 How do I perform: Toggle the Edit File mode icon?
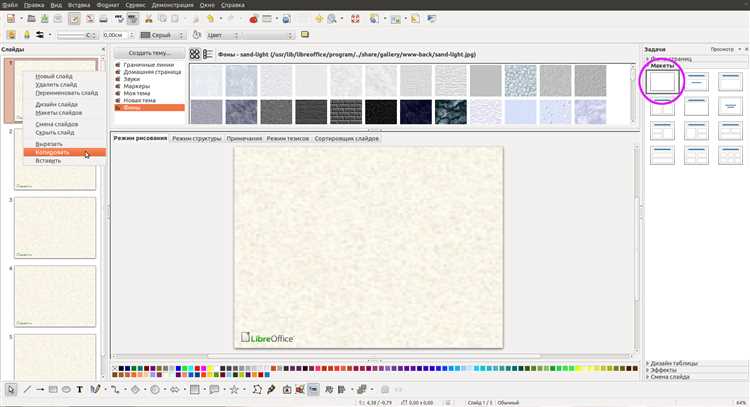74,19
